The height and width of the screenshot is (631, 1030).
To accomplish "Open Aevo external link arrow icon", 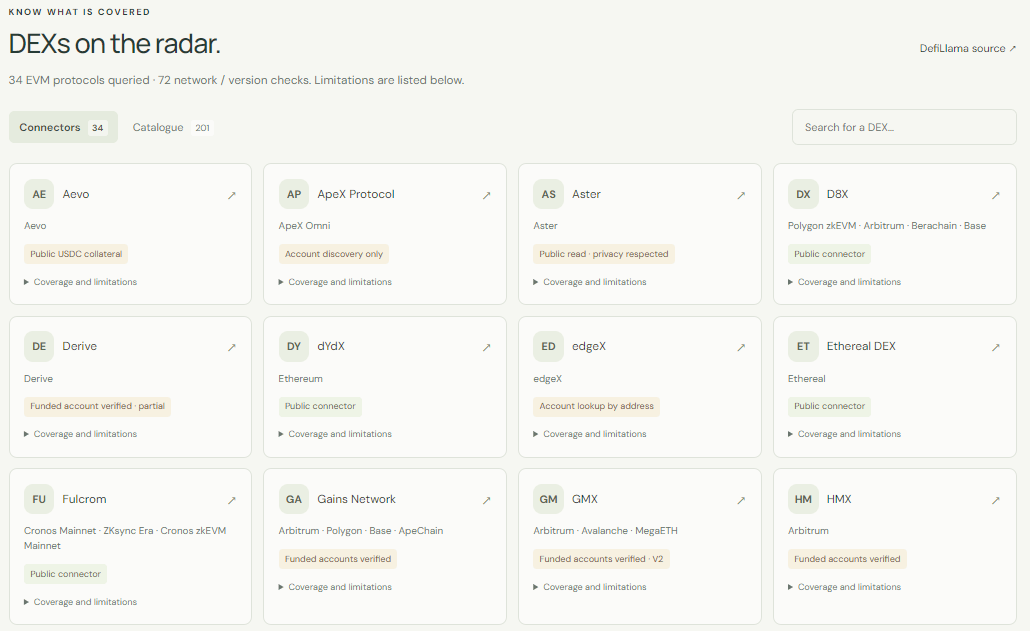I will coord(232,195).
